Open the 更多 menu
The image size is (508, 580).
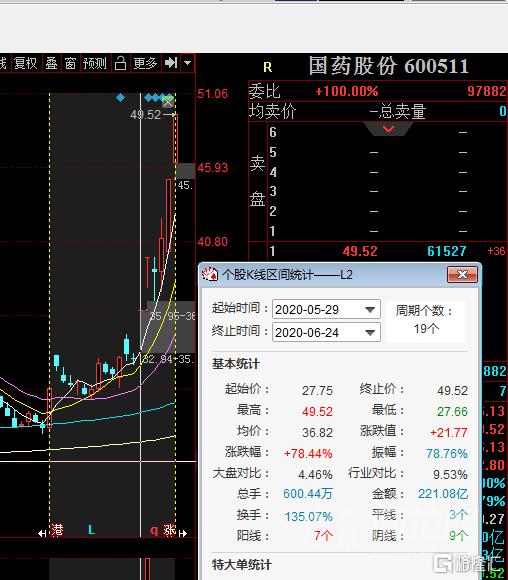(x=145, y=63)
